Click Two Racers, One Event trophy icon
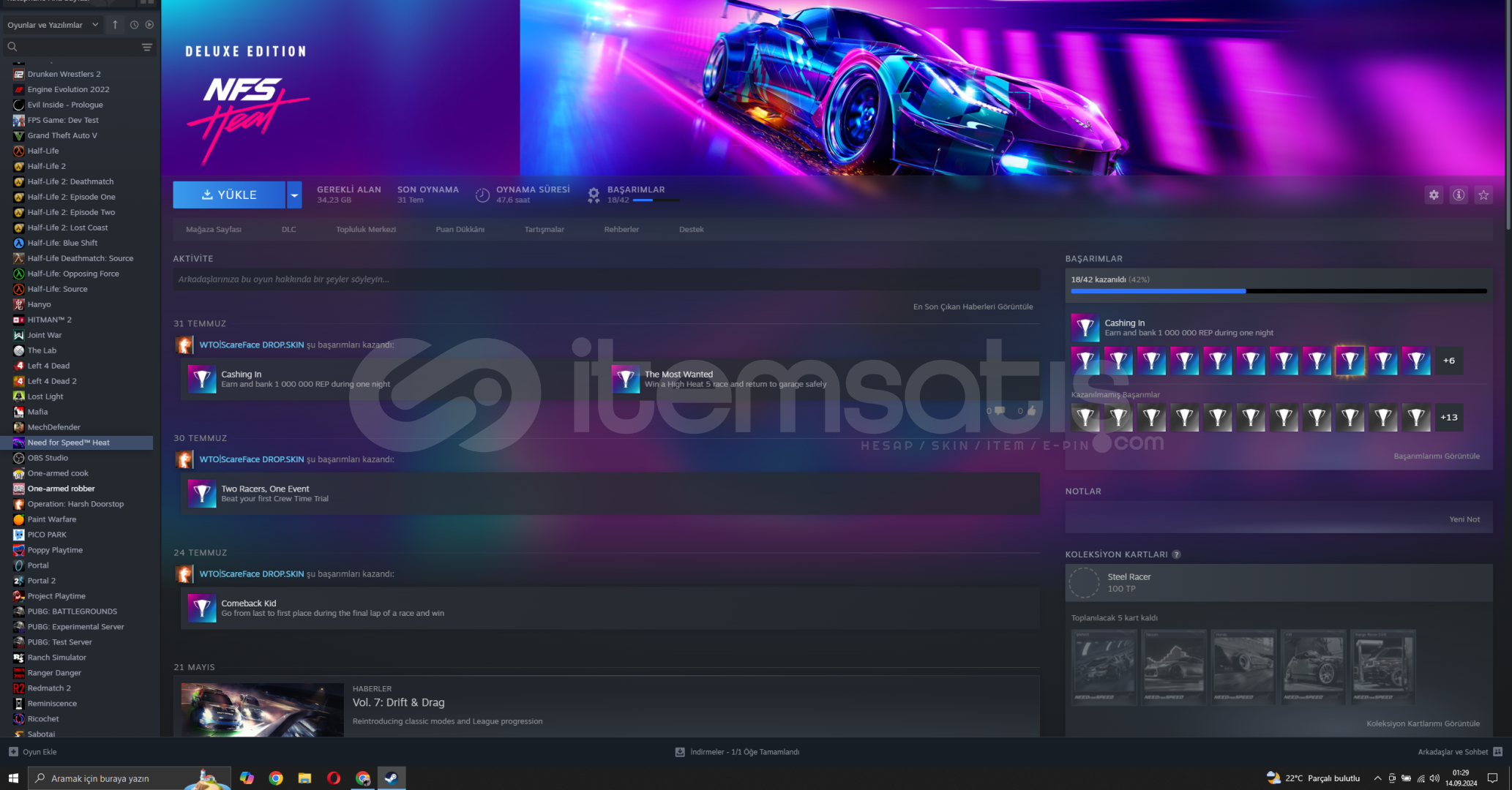The height and width of the screenshot is (790, 1512). tap(202, 494)
